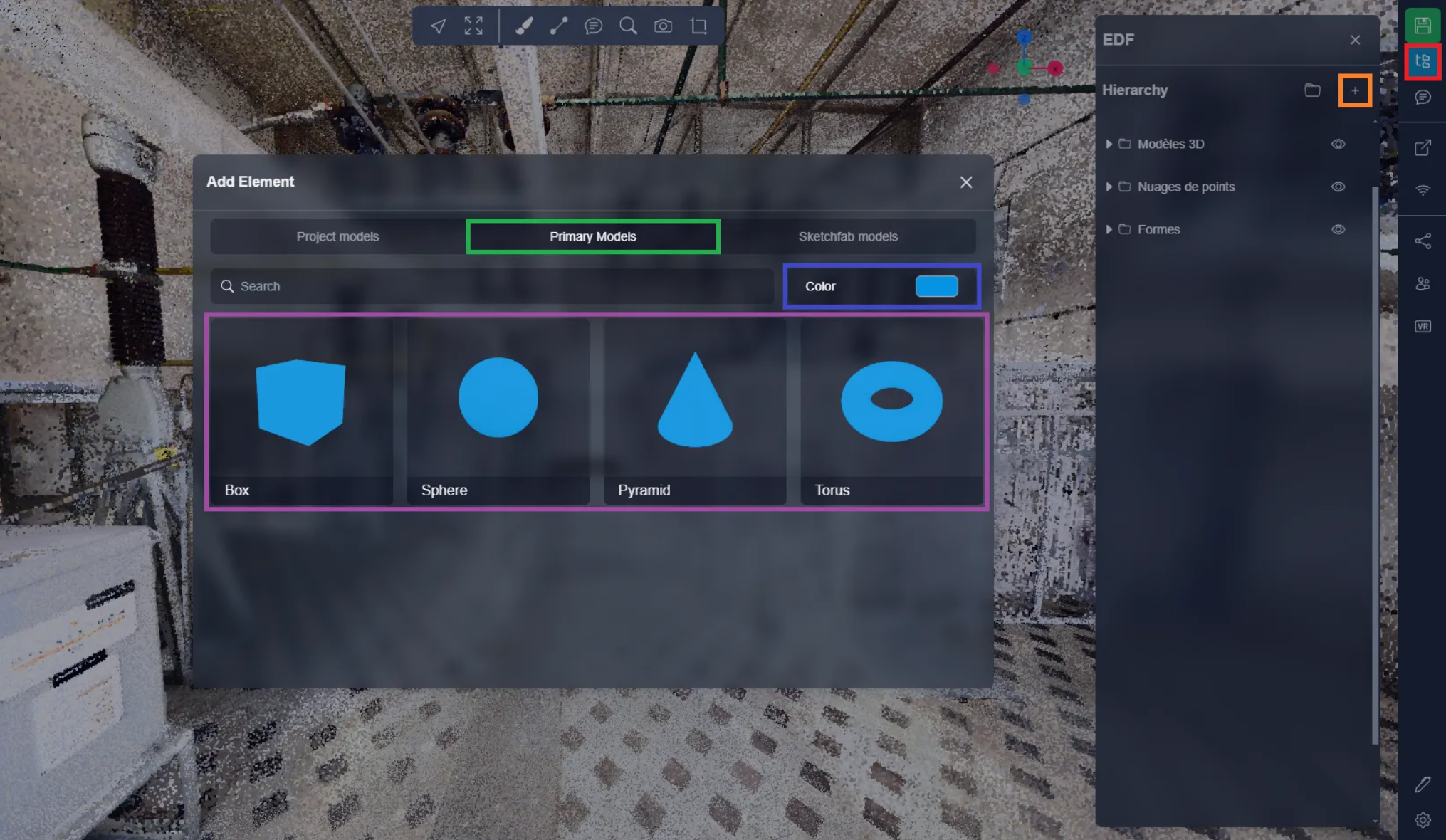The height and width of the screenshot is (840, 1446).
Task: Expand the Formes tree folder
Action: 1109,229
